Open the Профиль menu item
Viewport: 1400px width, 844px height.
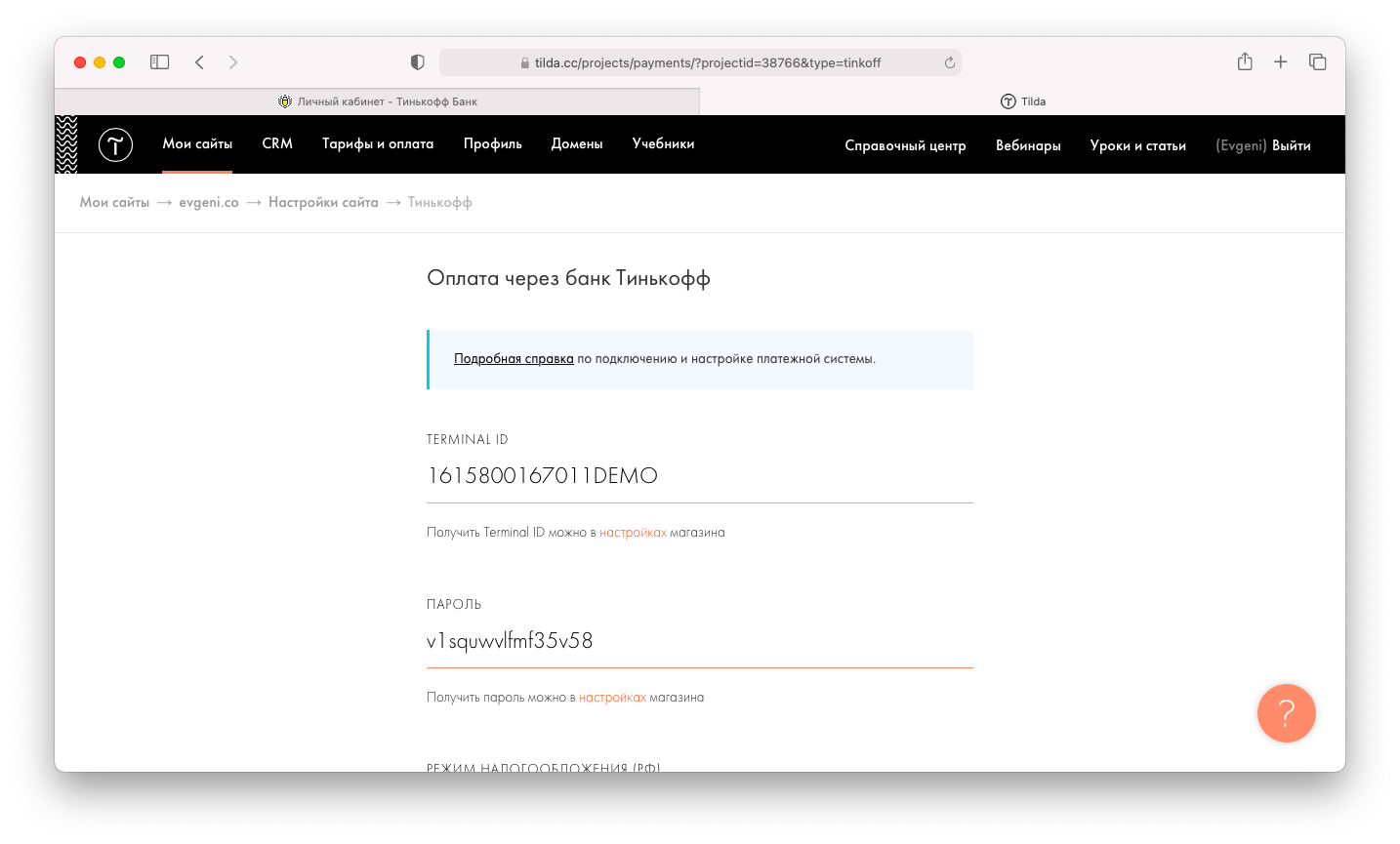(x=493, y=143)
